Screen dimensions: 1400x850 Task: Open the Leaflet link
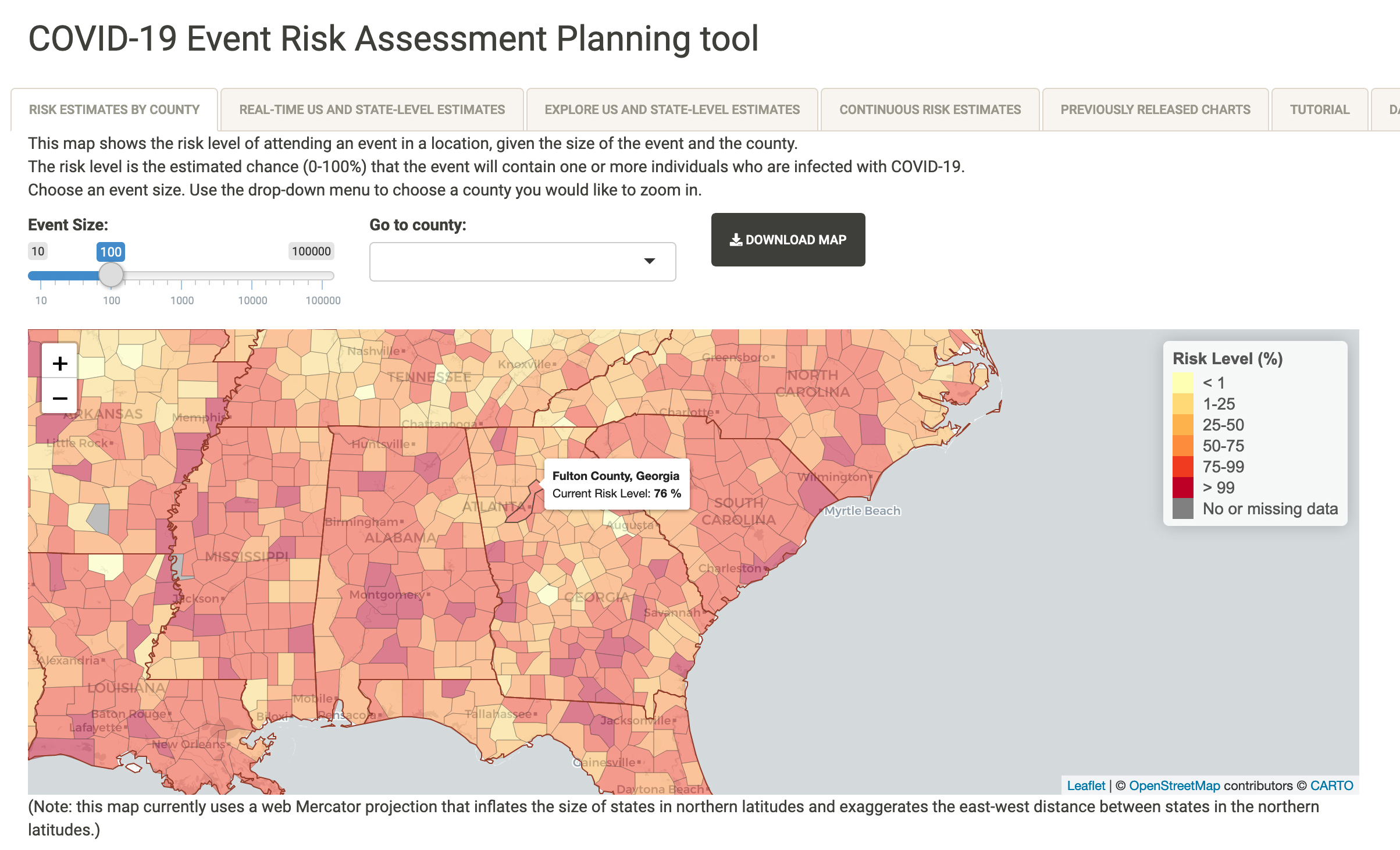1085,785
